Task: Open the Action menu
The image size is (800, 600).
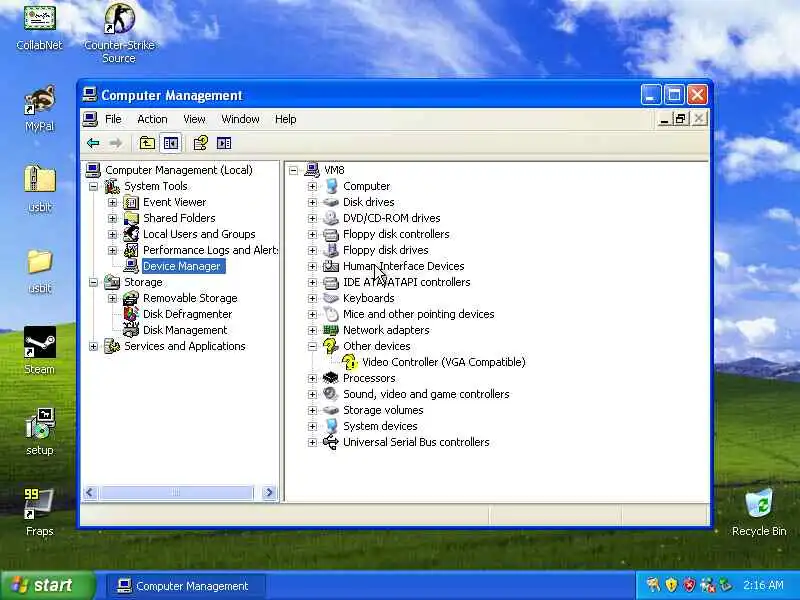Action: click(x=152, y=119)
